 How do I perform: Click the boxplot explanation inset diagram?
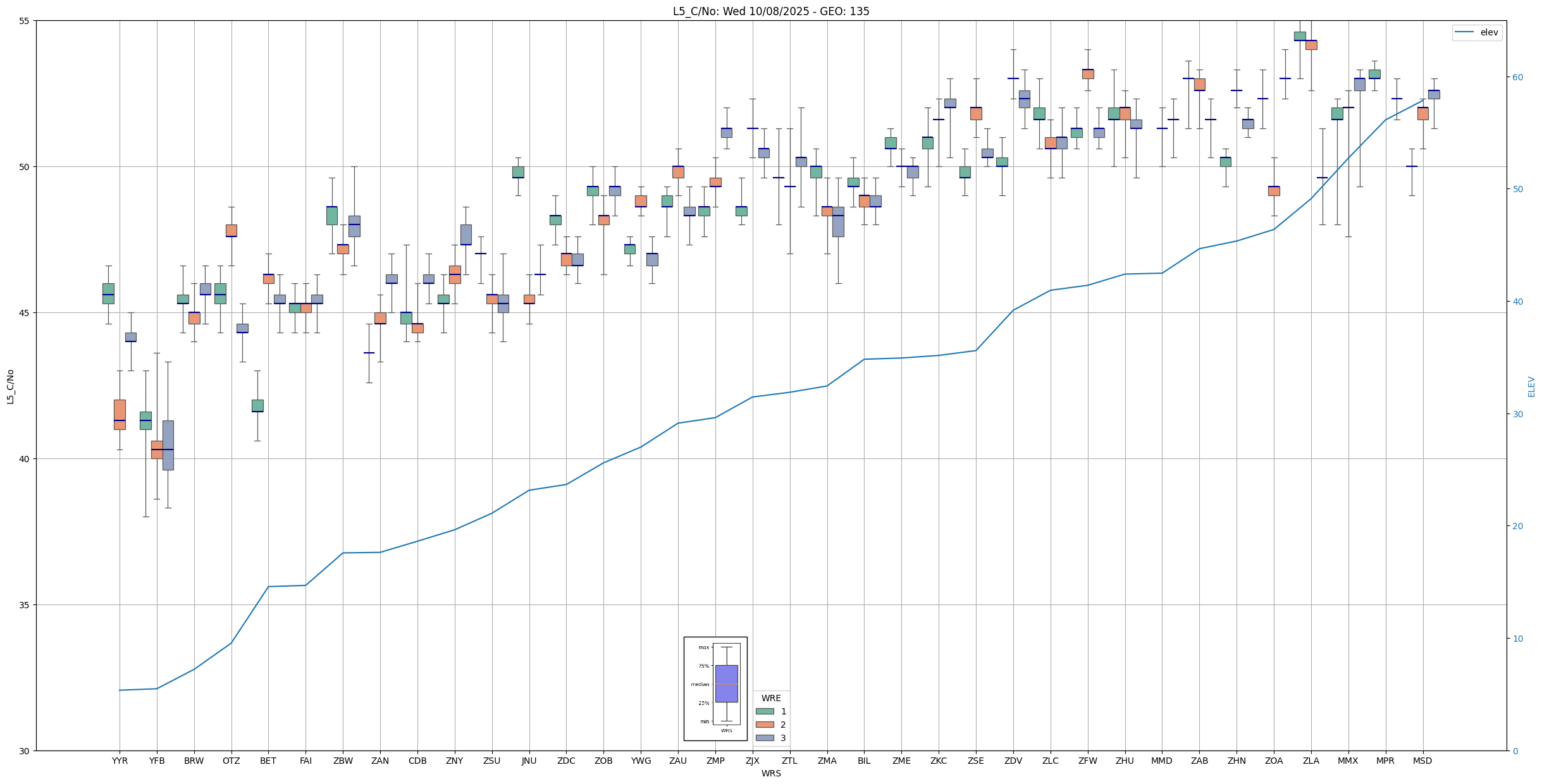[715, 688]
